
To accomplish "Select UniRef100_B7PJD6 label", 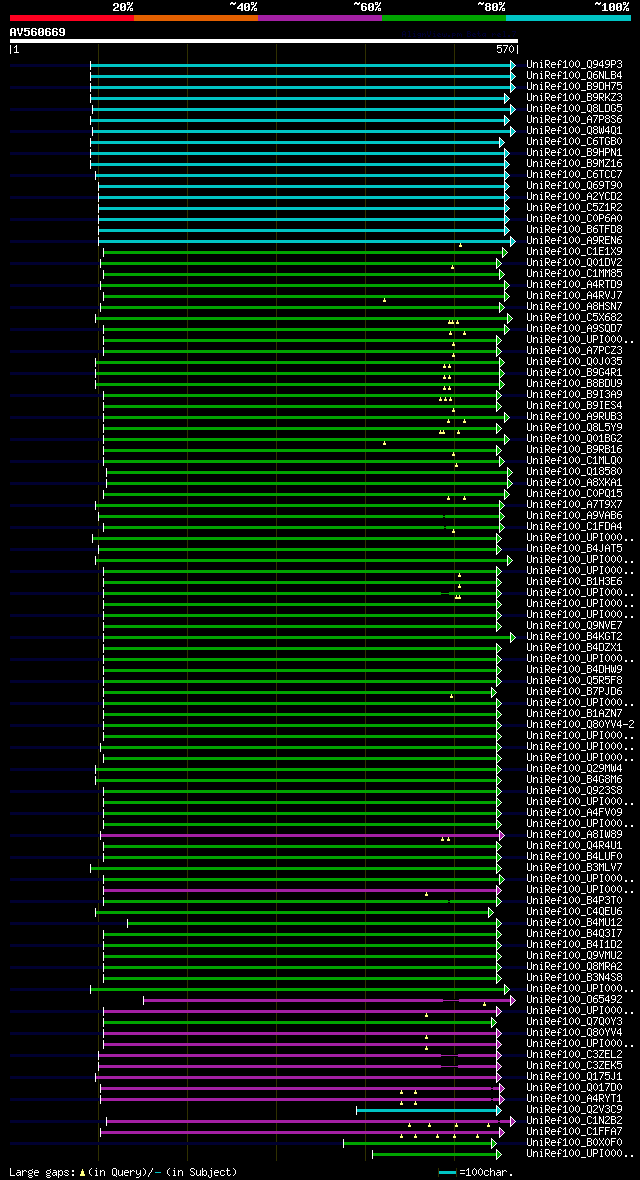I will (574, 691).
